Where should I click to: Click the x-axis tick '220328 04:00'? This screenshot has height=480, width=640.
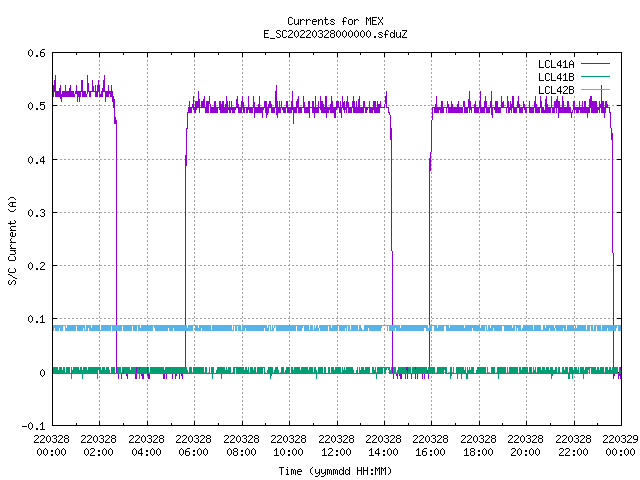(x=146, y=446)
